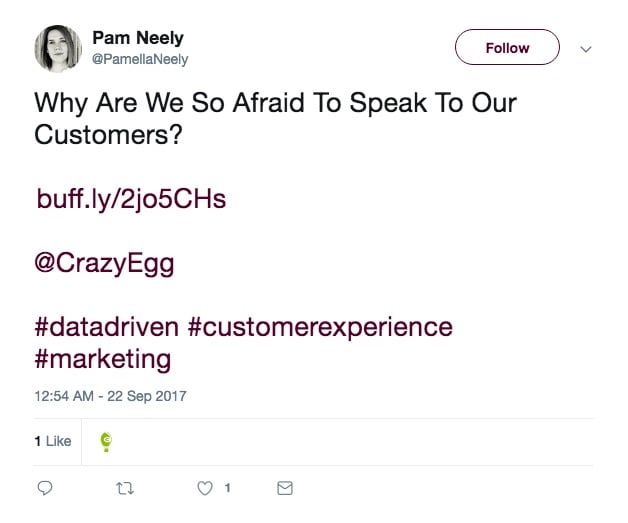
Task: Open Pam Neely's profile photo
Action: click(58, 48)
